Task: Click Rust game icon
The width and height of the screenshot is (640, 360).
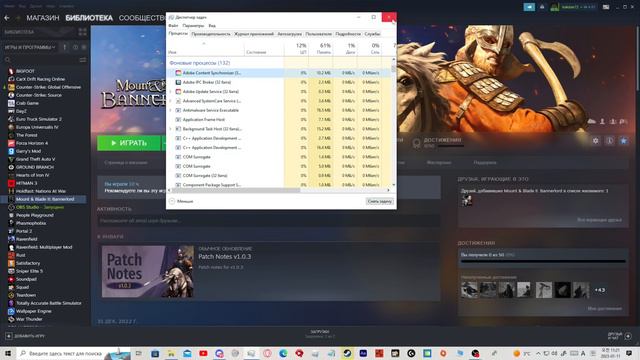Action: pos(11,255)
